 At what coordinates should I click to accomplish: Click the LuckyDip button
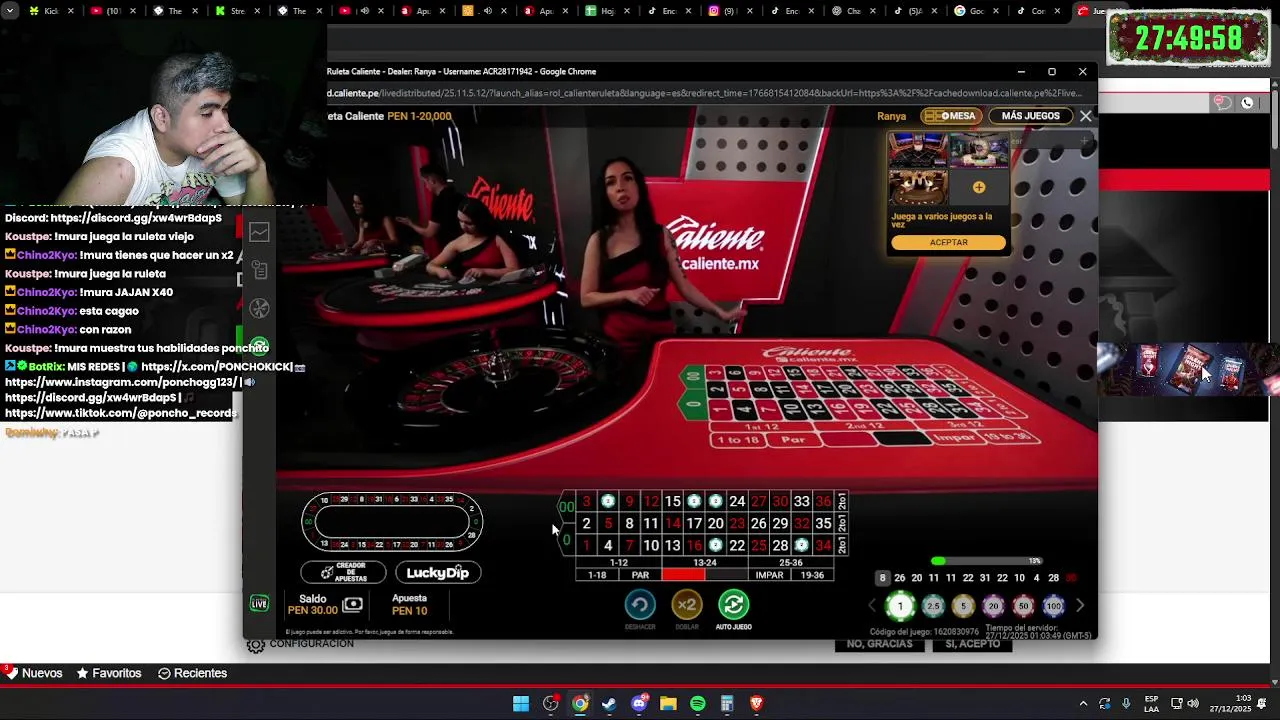[438, 572]
